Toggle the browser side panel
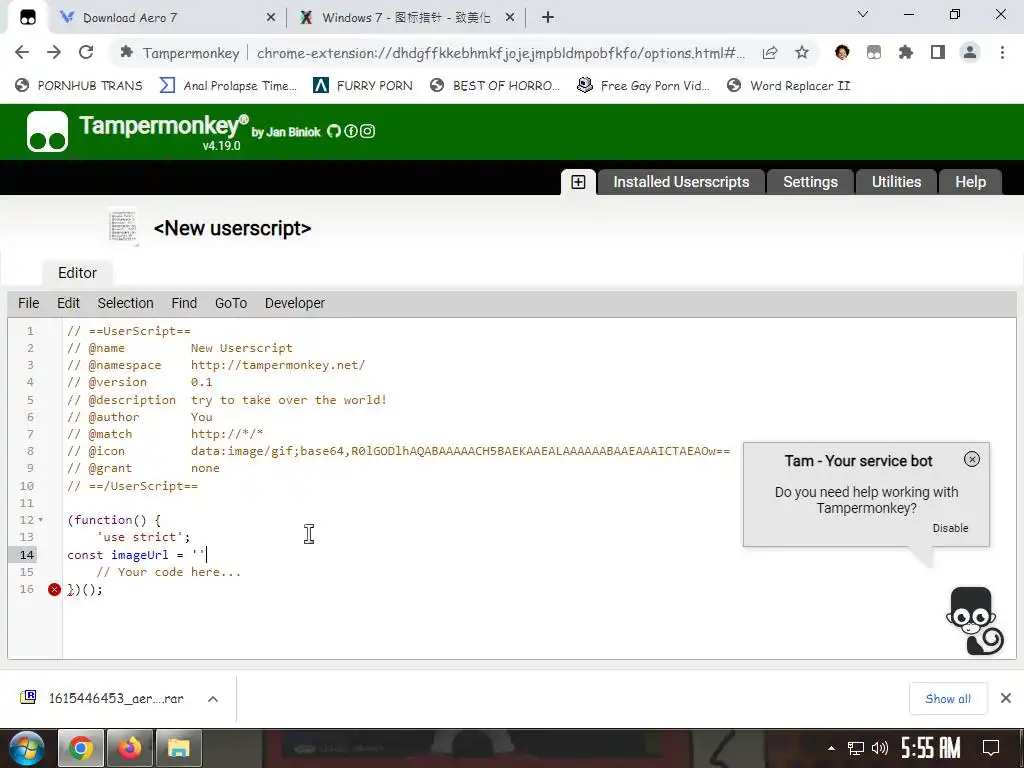 pos(938,52)
